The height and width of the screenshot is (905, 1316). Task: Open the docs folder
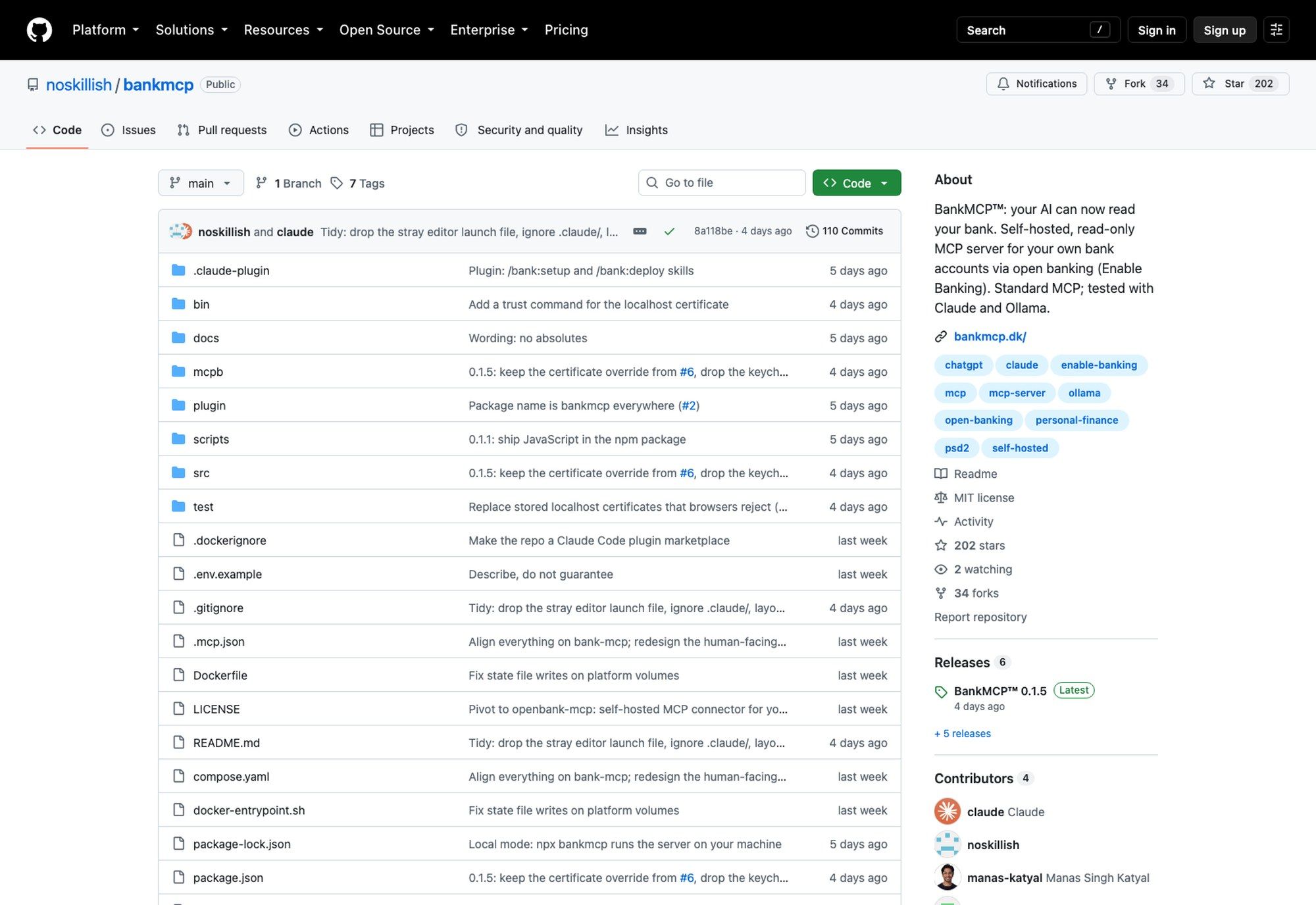click(206, 338)
